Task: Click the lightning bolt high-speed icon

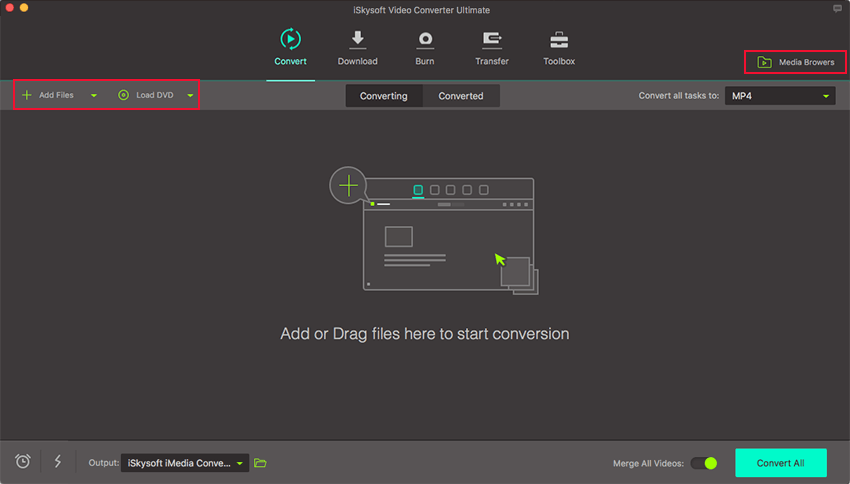Action: pyautogui.click(x=58, y=462)
